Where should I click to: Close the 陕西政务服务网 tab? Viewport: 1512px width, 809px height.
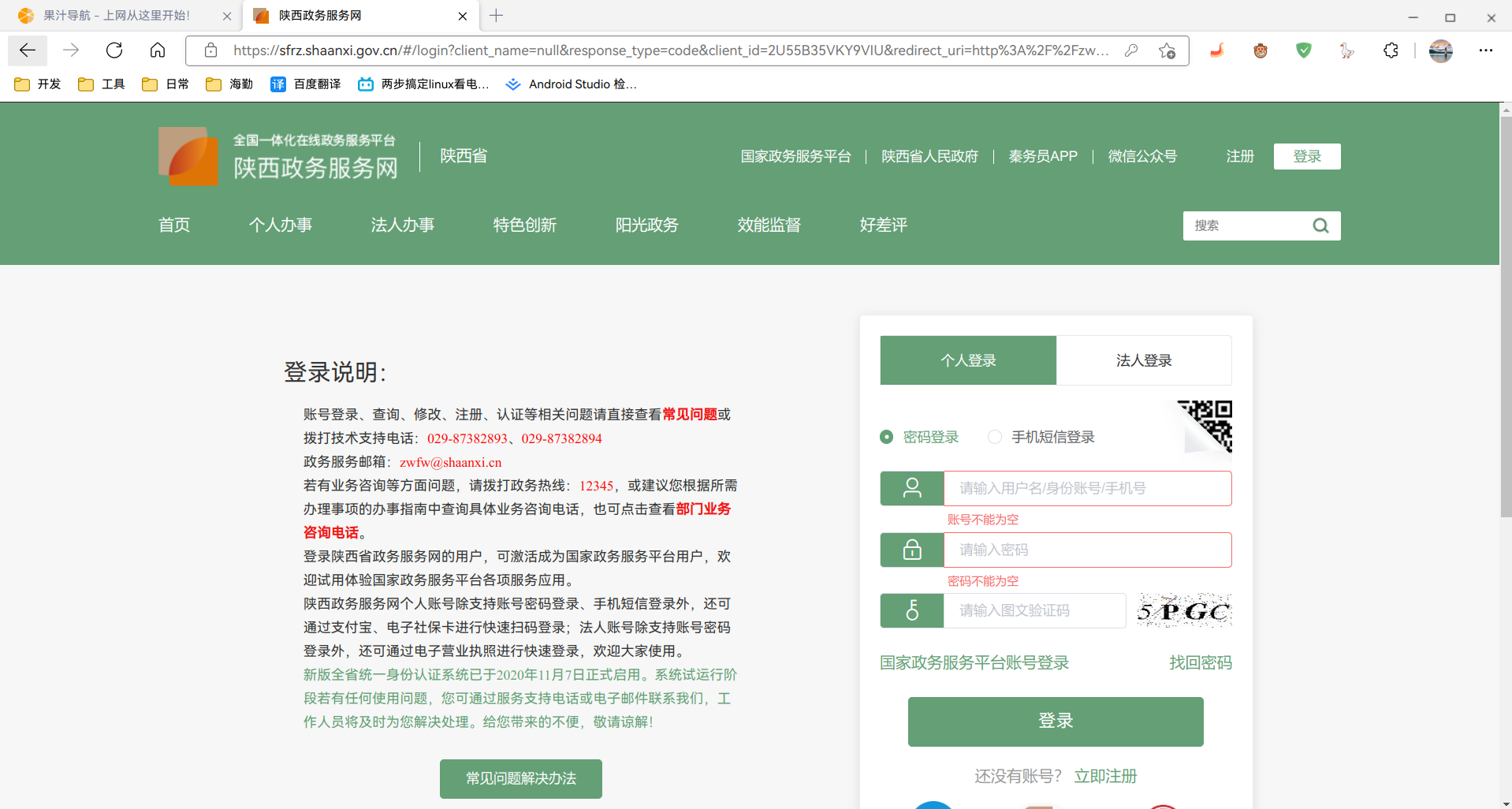click(463, 16)
